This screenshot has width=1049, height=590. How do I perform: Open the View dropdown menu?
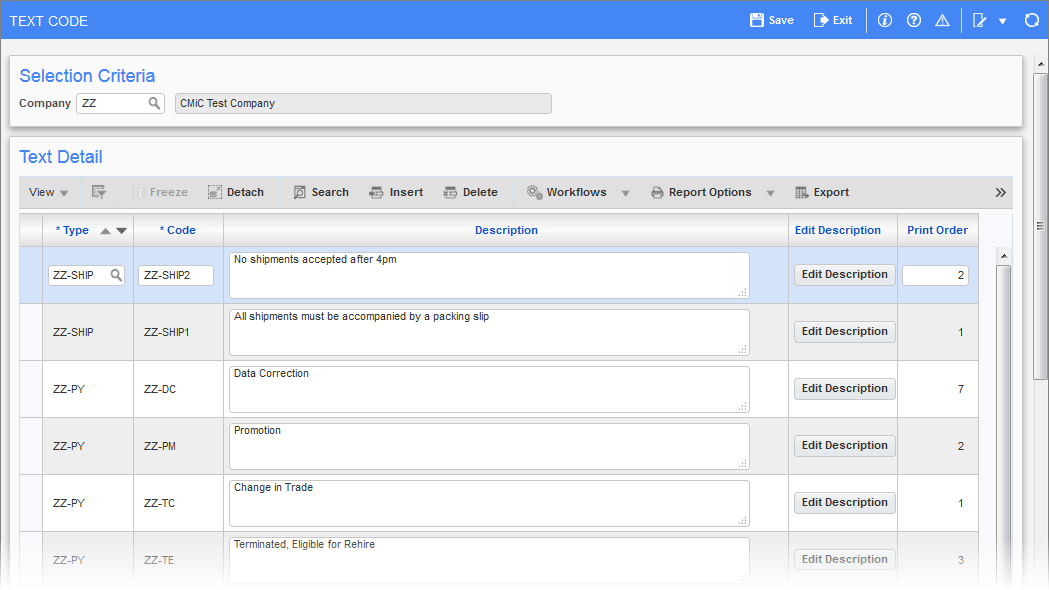point(46,192)
